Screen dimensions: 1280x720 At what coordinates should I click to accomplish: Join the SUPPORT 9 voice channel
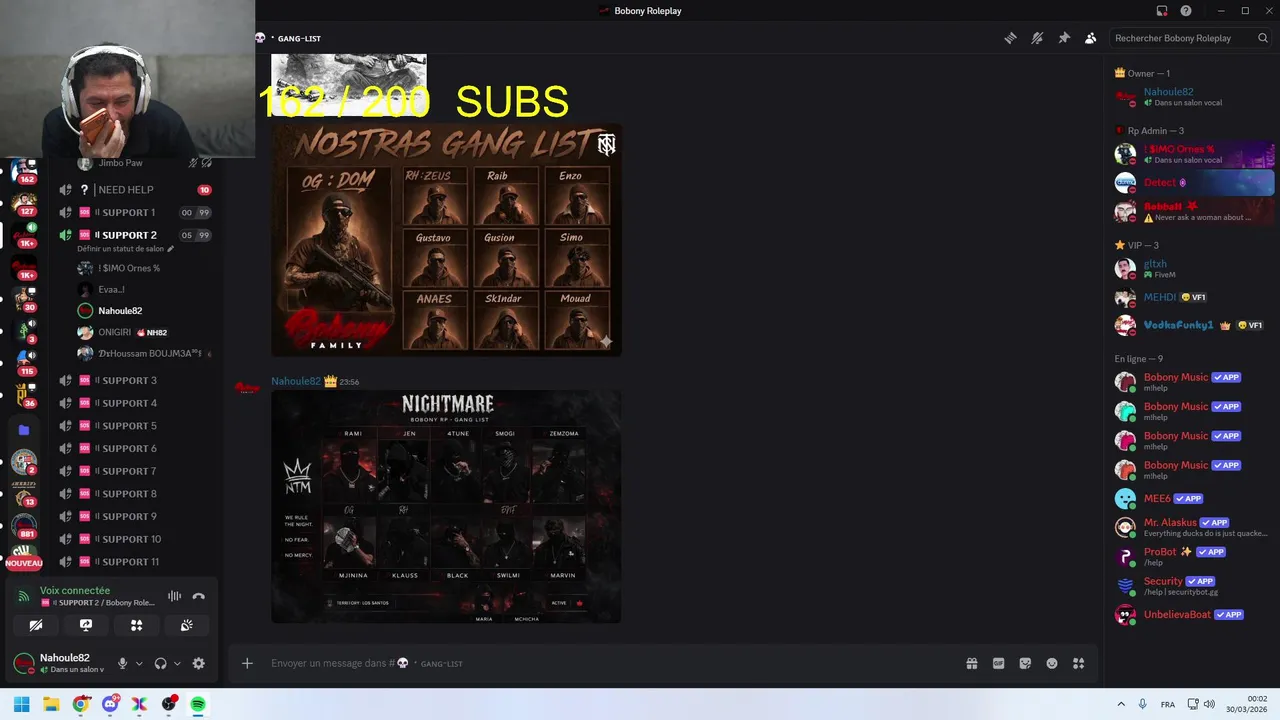[134, 516]
